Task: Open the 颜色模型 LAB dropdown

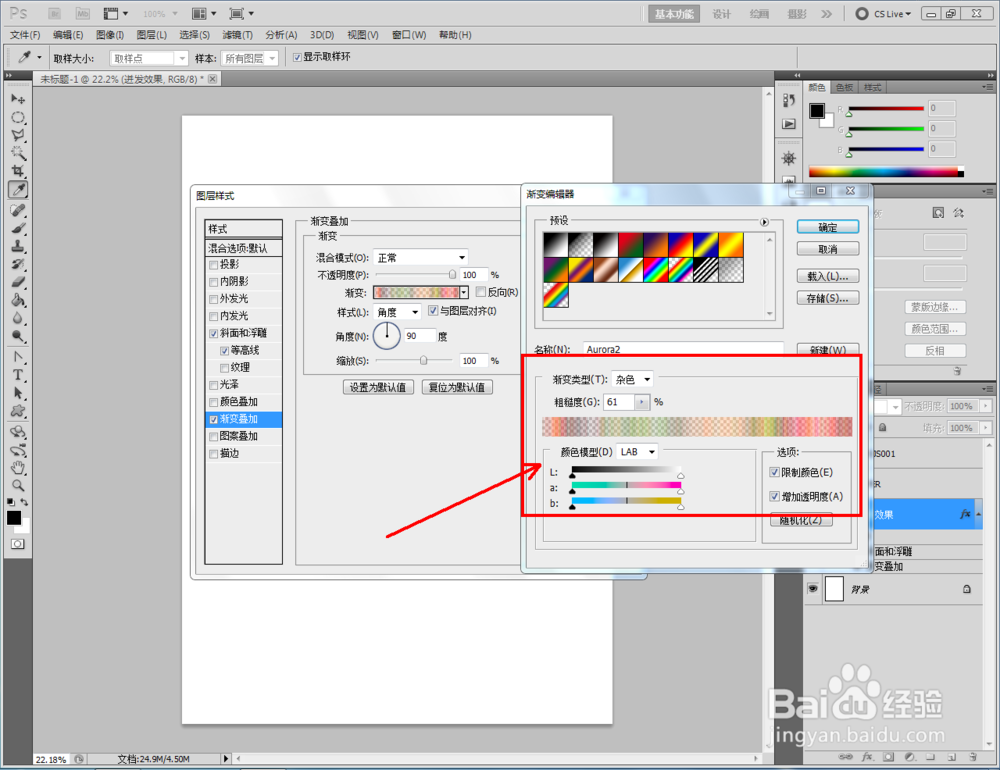Action: [637, 452]
